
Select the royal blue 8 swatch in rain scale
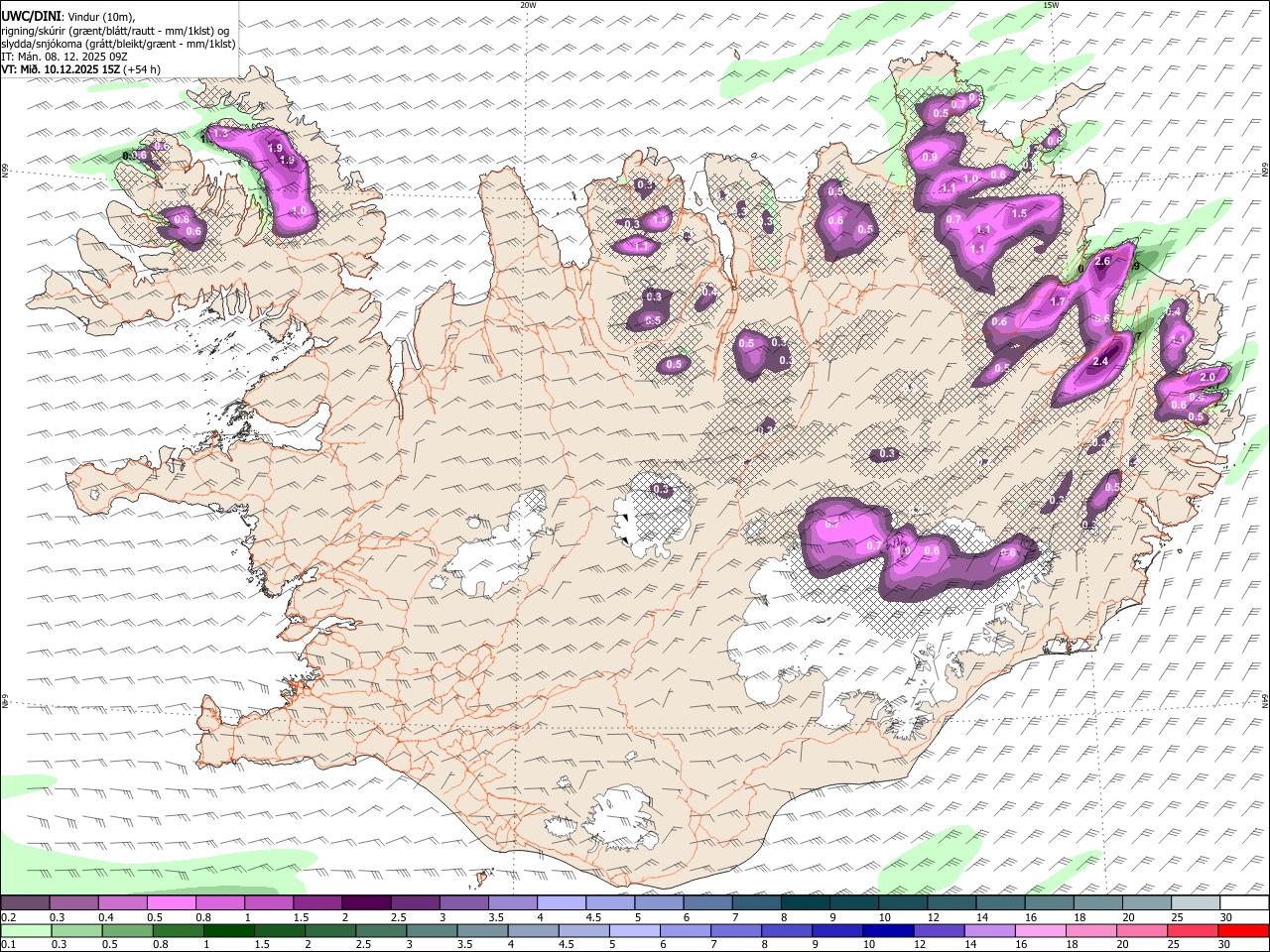787,930
